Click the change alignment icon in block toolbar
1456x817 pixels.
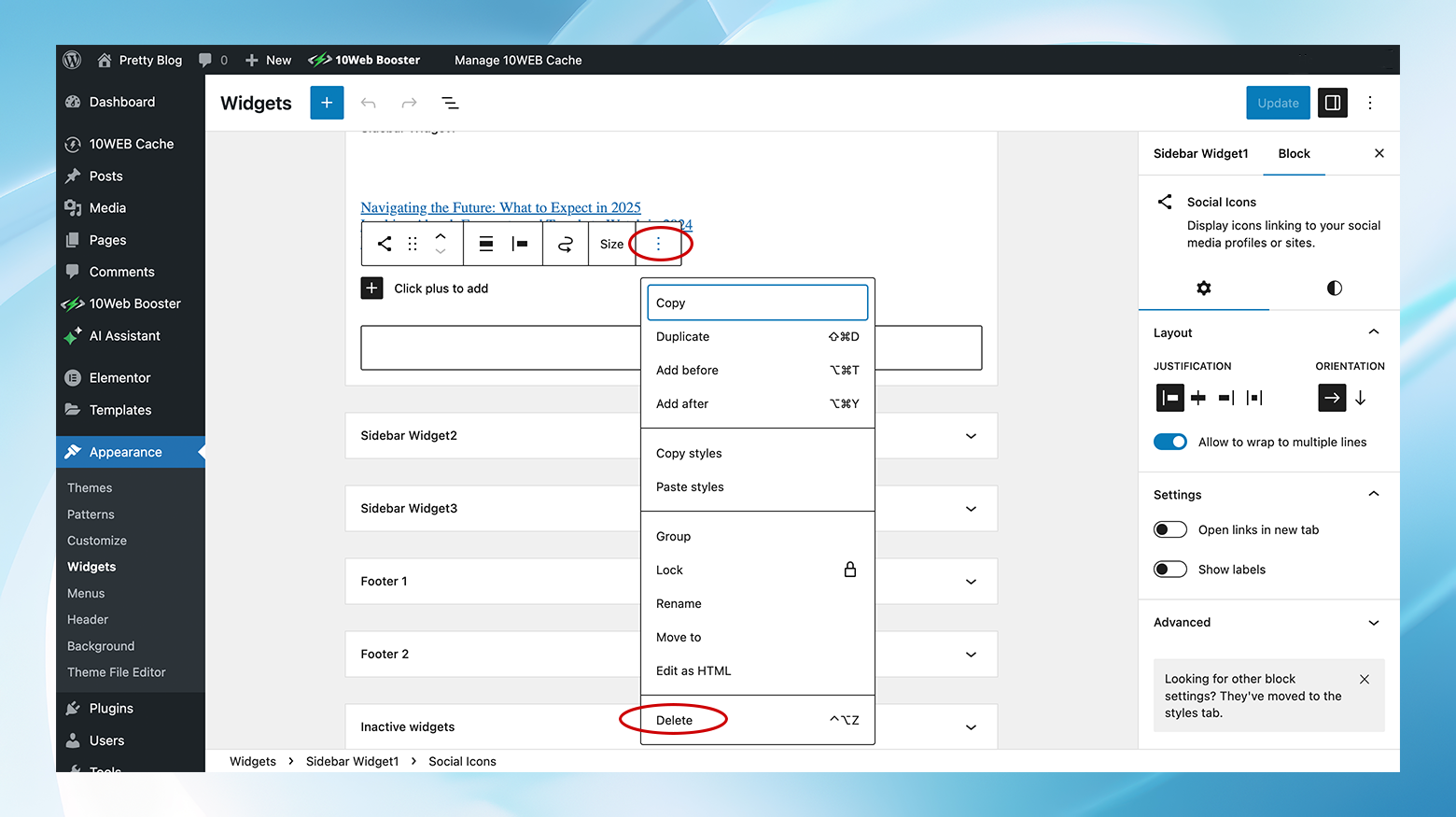tap(485, 244)
